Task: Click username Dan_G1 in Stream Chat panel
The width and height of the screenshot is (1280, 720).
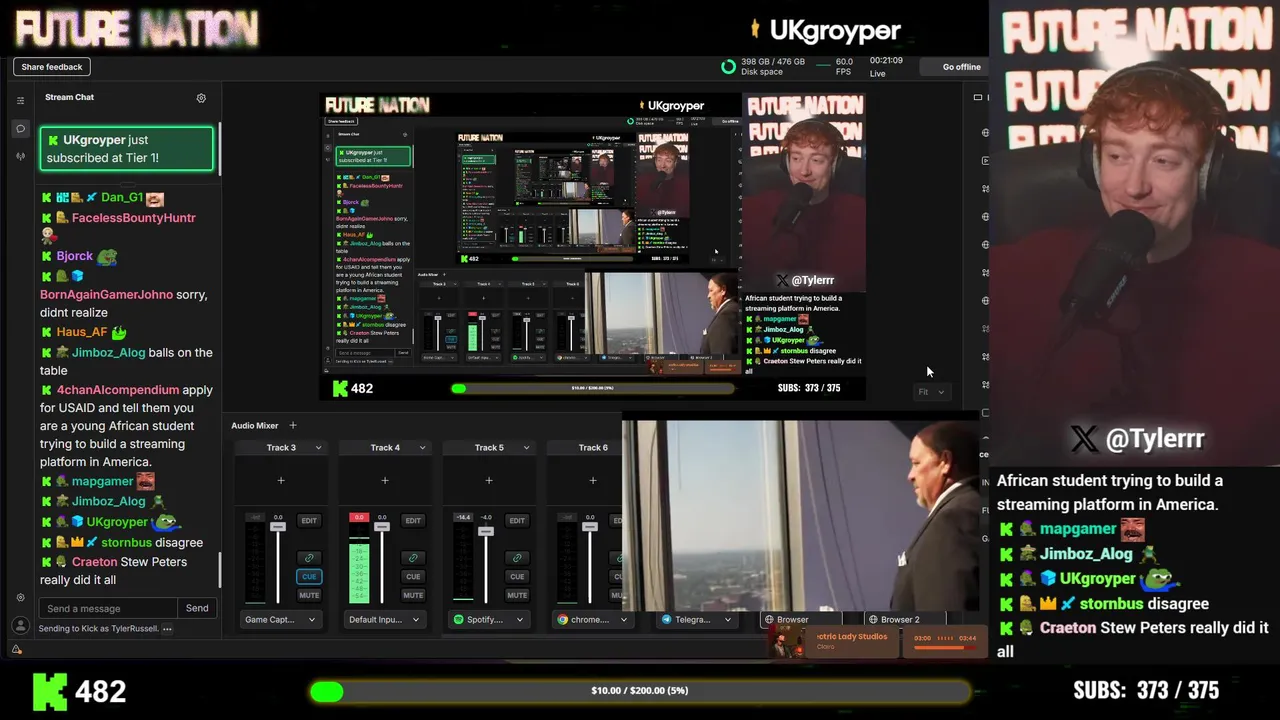Action: [x=122, y=197]
